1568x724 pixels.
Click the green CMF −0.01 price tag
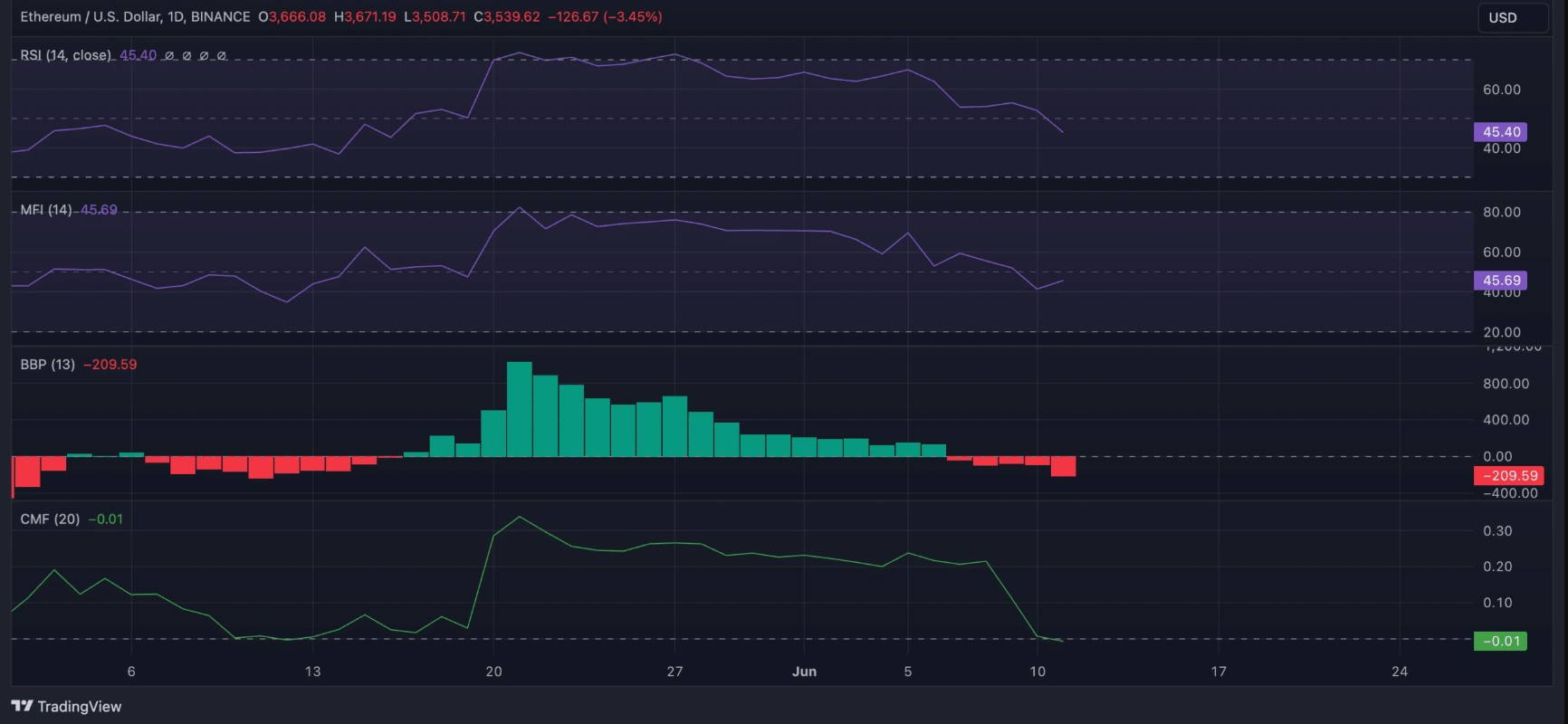coord(1501,641)
